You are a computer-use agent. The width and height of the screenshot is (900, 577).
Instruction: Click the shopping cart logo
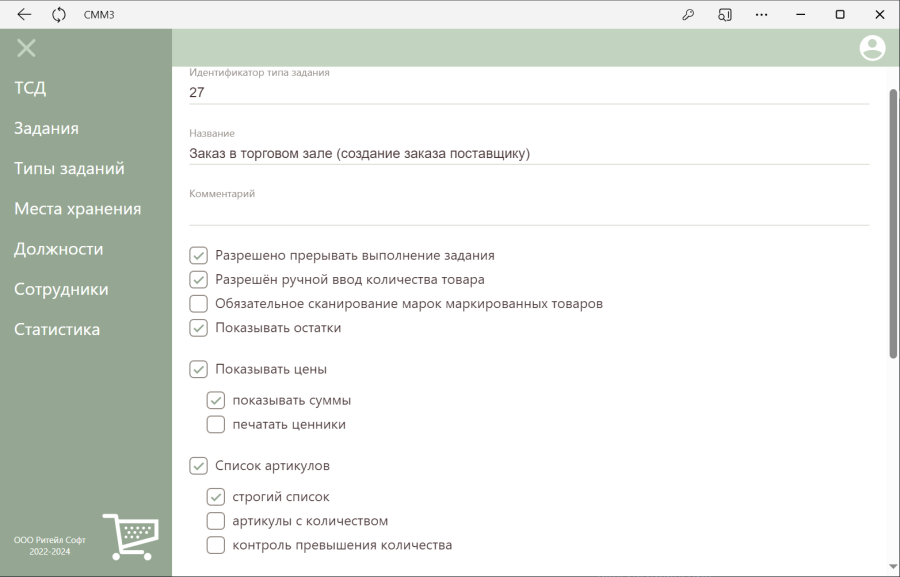131,537
